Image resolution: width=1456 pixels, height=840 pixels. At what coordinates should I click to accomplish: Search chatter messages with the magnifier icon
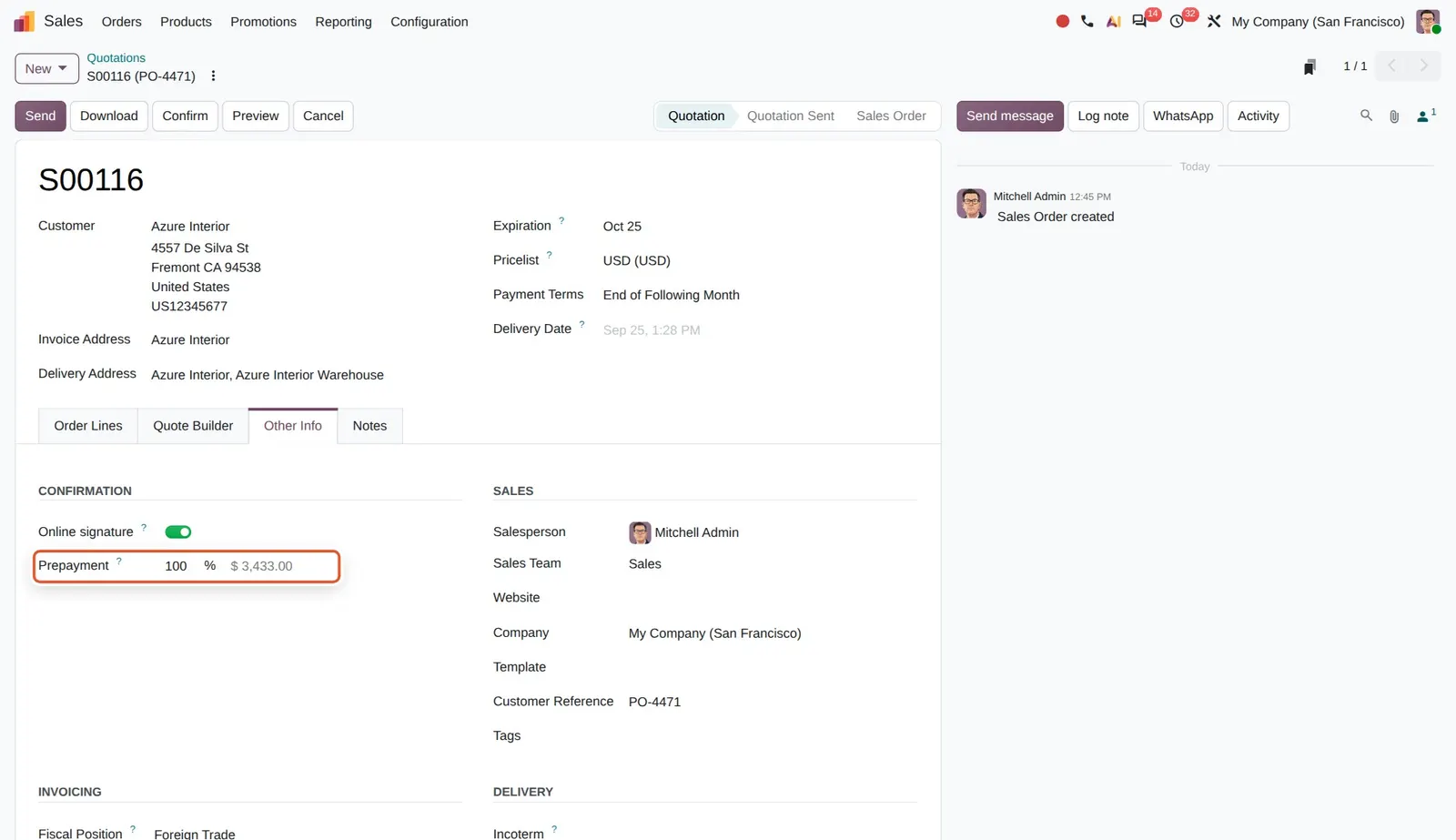pos(1366,116)
